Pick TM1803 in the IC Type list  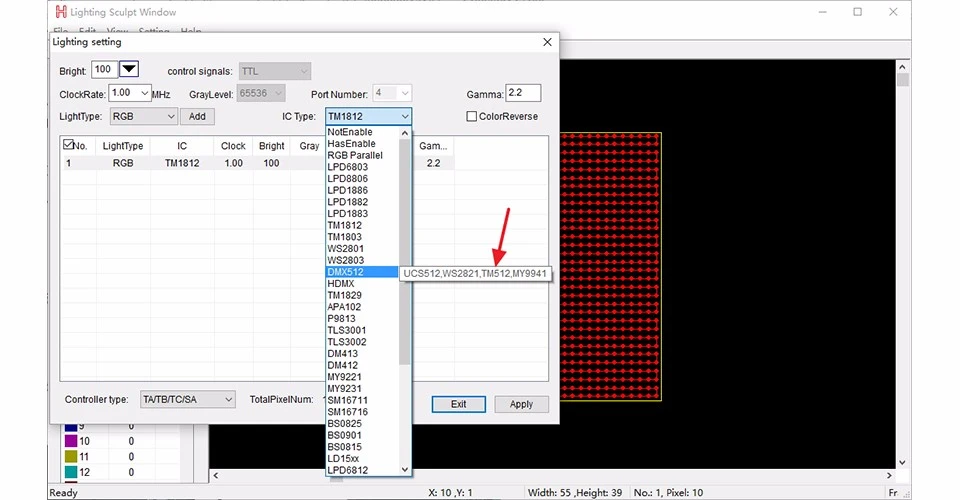point(362,237)
